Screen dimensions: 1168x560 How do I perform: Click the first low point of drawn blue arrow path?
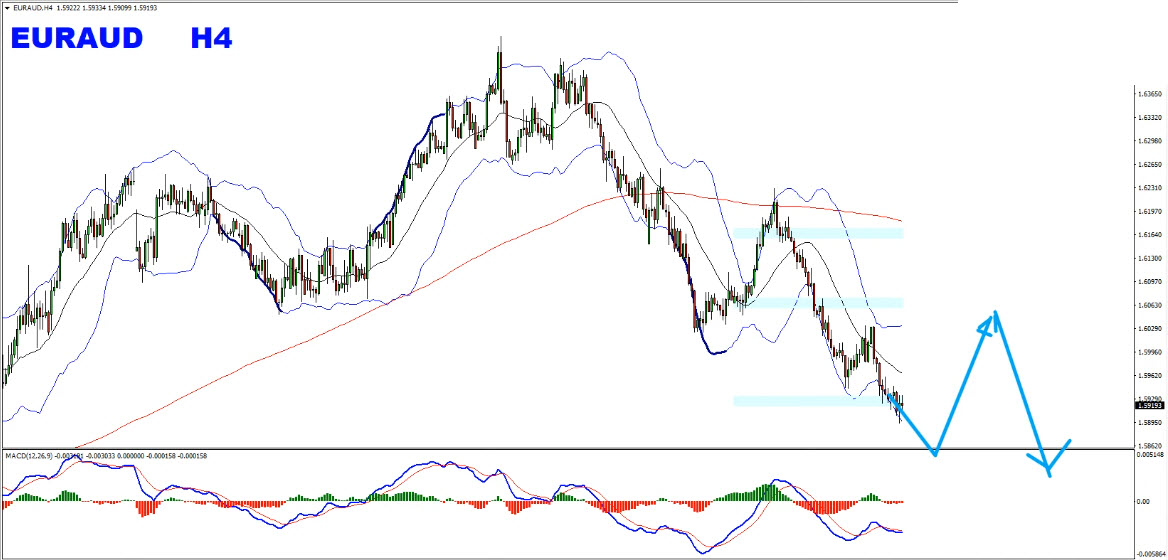935,455
